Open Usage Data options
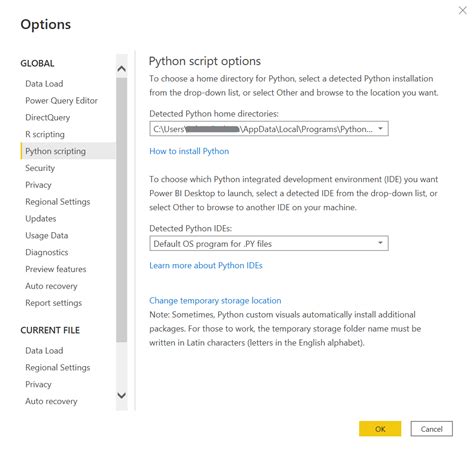This screenshot has width=474, height=457. (47, 236)
